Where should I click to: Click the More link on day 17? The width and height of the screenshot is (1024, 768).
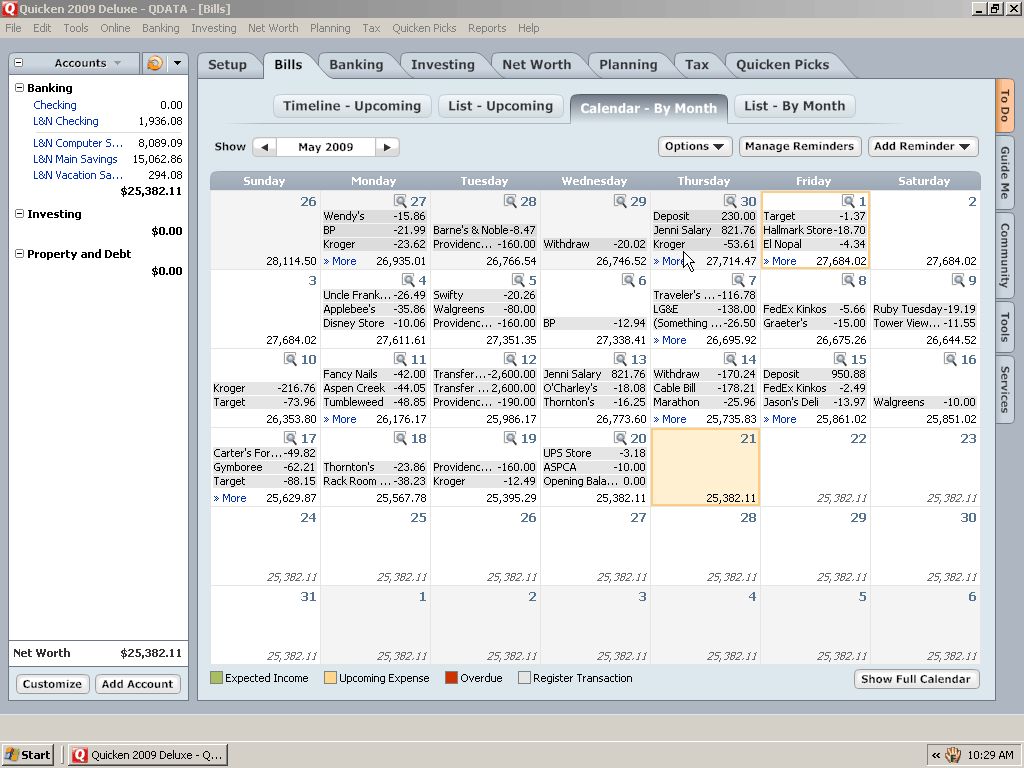[x=230, y=498]
